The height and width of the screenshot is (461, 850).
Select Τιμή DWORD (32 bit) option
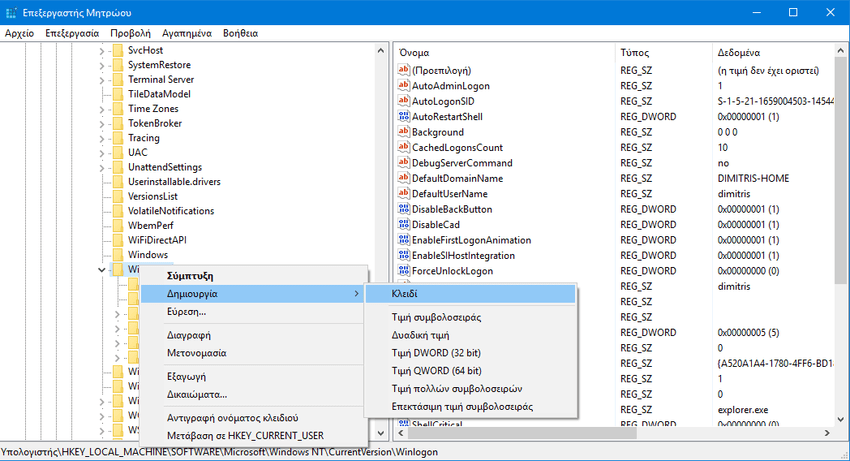tap(435, 353)
